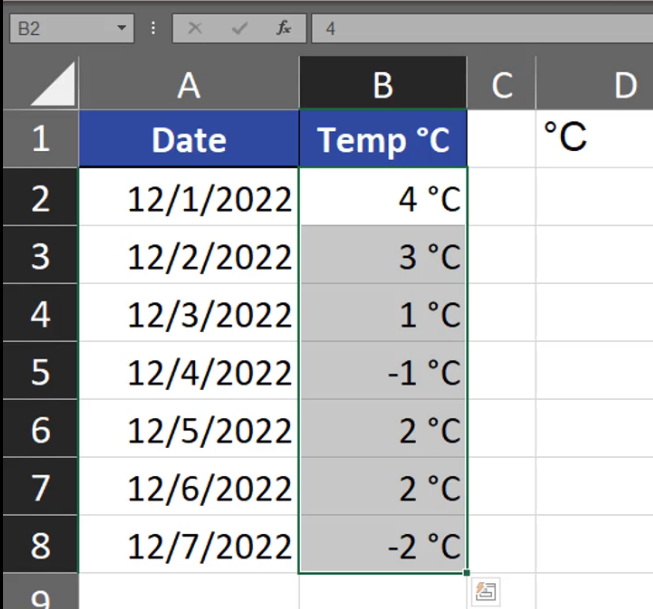Select column D header
Screen dimensions: 653x609
610,85
